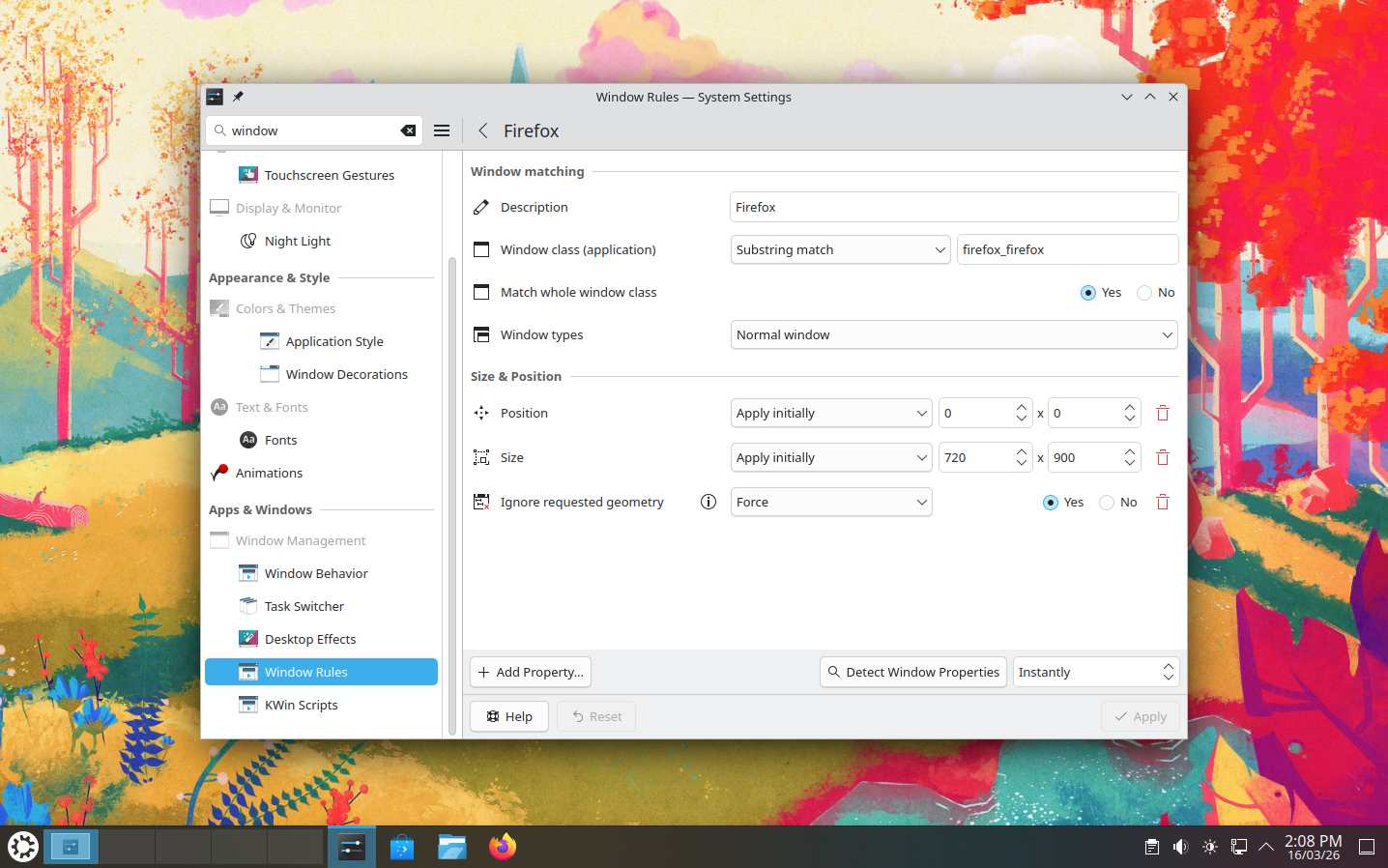The height and width of the screenshot is (868, 1388).
Task: Select Yes for Ignore requested geometry
Action: (1063, 502)
